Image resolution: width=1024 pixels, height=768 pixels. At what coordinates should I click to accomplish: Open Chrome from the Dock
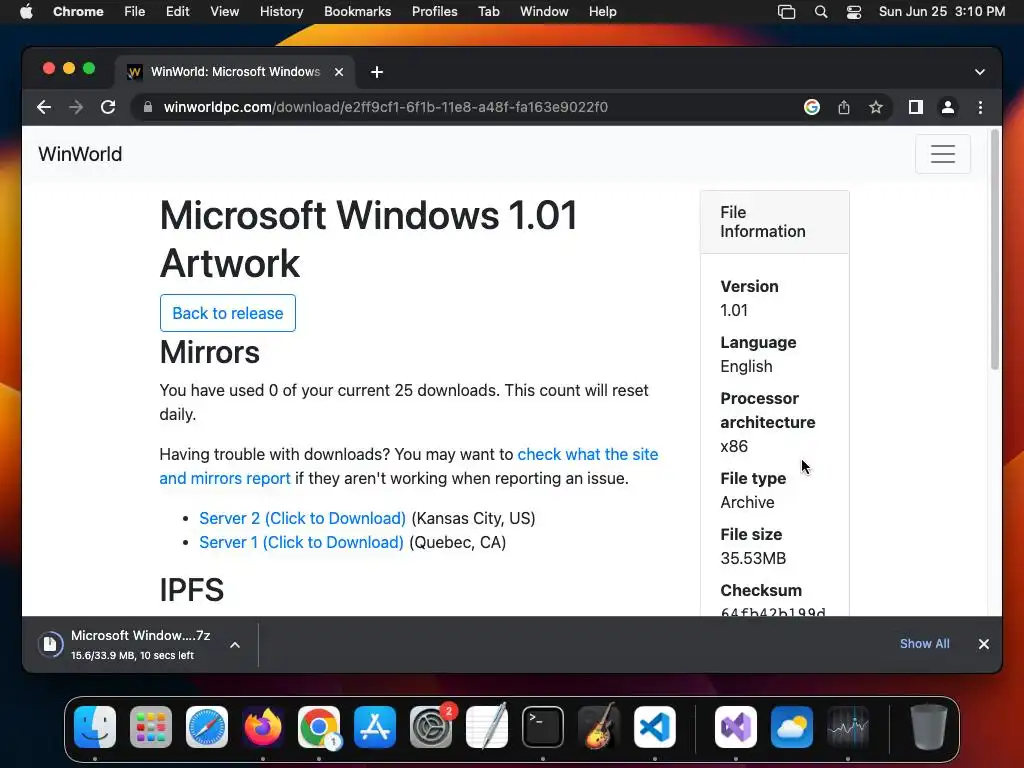coord(319,727)
